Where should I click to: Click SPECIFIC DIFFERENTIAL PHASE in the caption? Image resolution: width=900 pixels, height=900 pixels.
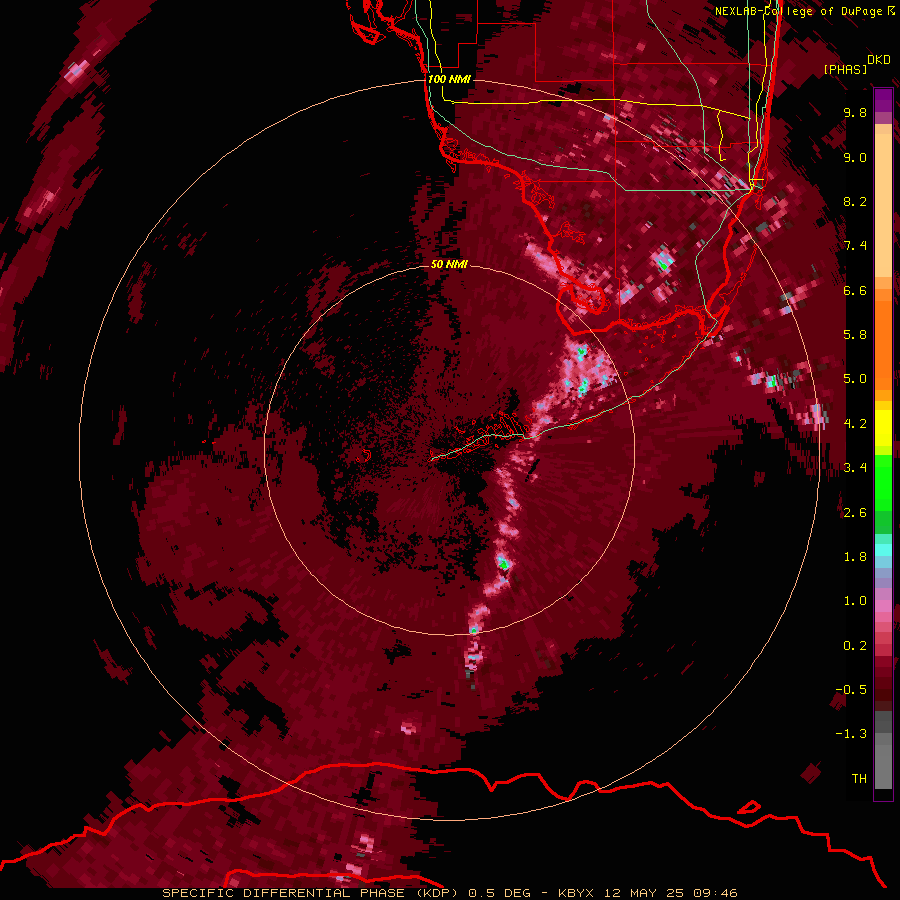pyautogui.click(x=283, y=893)
